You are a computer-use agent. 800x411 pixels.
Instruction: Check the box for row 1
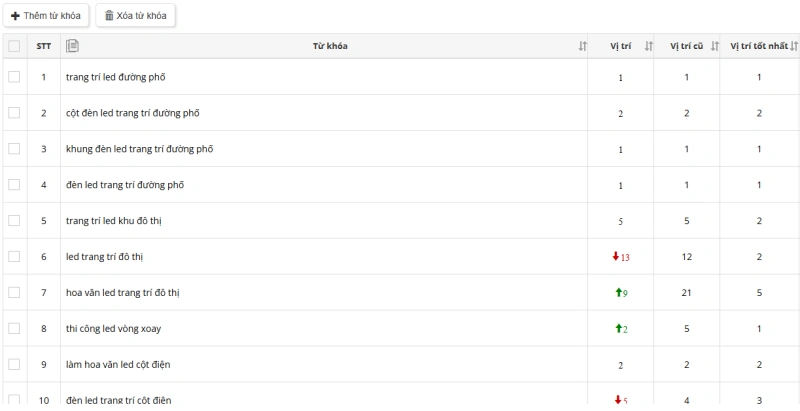click(14, 77)
